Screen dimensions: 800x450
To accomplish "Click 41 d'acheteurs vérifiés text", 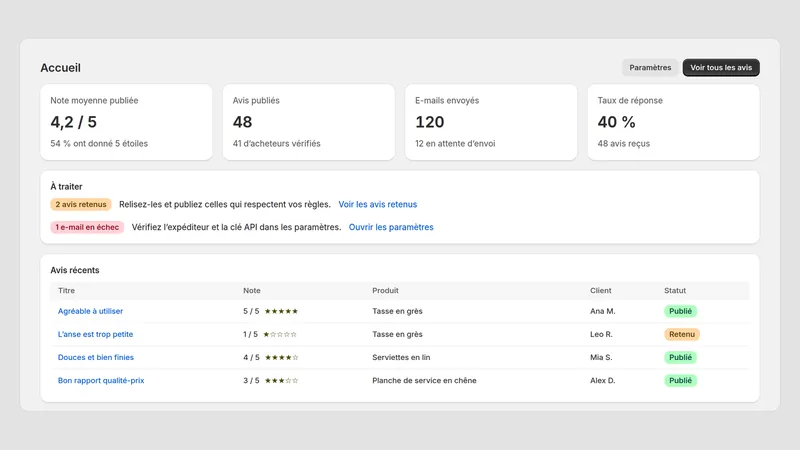I will [277, 144].
